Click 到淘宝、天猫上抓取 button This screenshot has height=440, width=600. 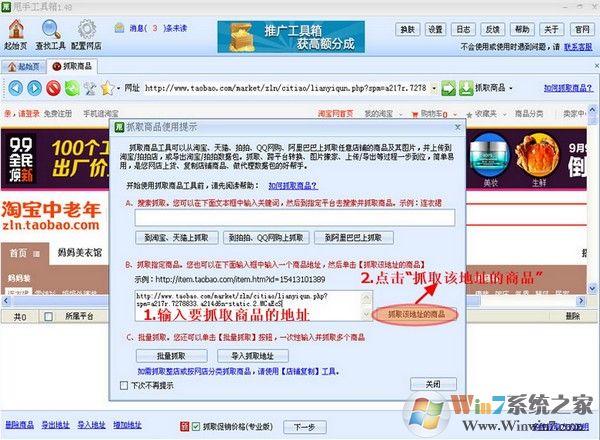tap(177, 238)
